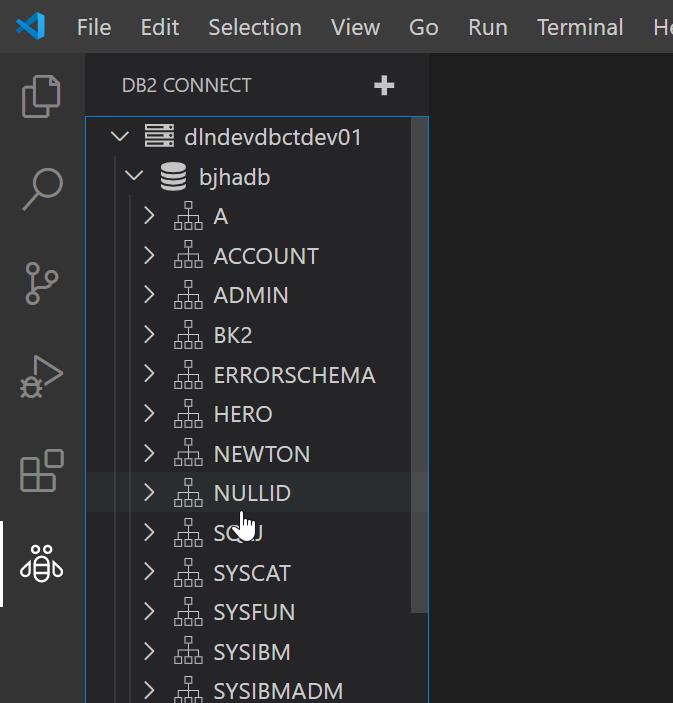Select the BK2 schema label

(x=233, y=335)
